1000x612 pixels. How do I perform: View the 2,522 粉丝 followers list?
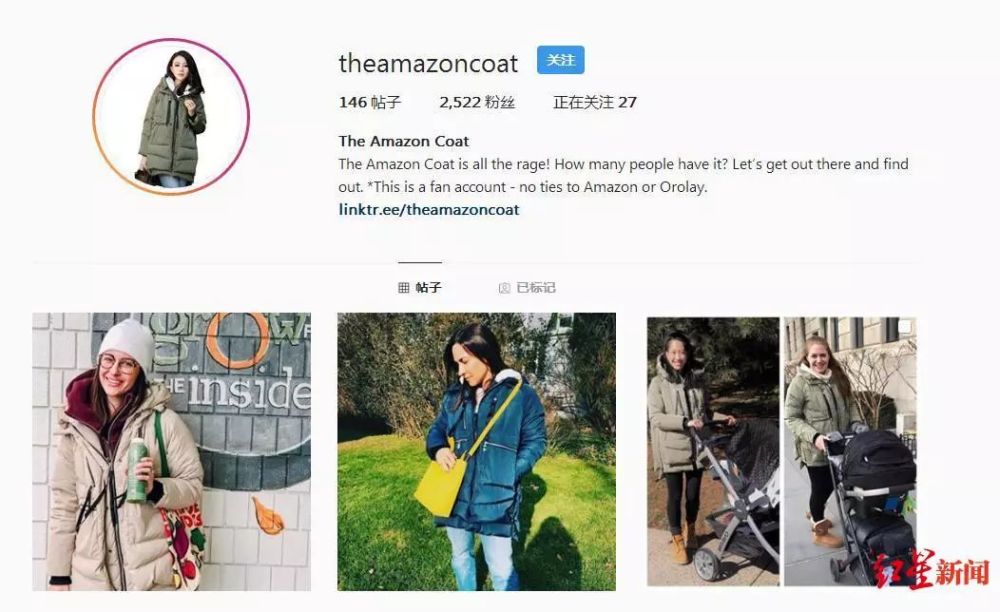pos(477,102)
